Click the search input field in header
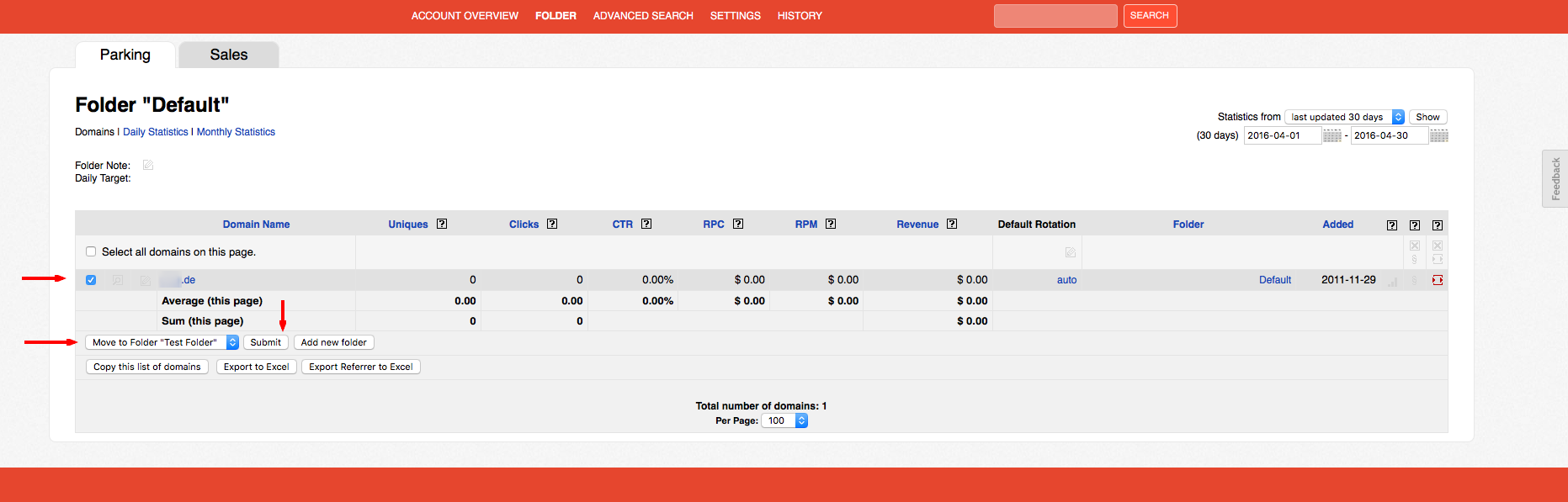This screenshot has width=1568, height=502. coord(1055,16)
